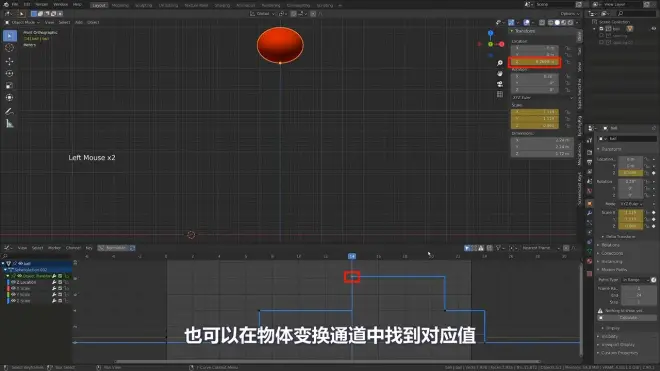This screenshot has height=371, width=660.
Task: Select the Cursor tool in left toolbar
Action: pyautogui.click(x=9, y=48)
